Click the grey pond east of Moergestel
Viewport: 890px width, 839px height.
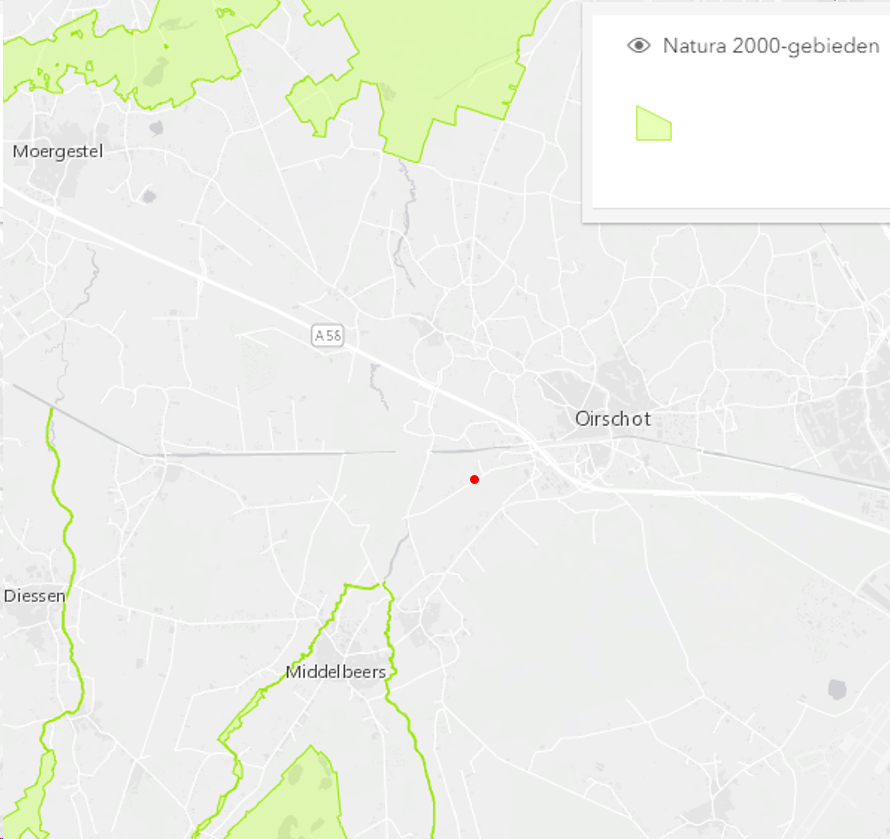156,127
